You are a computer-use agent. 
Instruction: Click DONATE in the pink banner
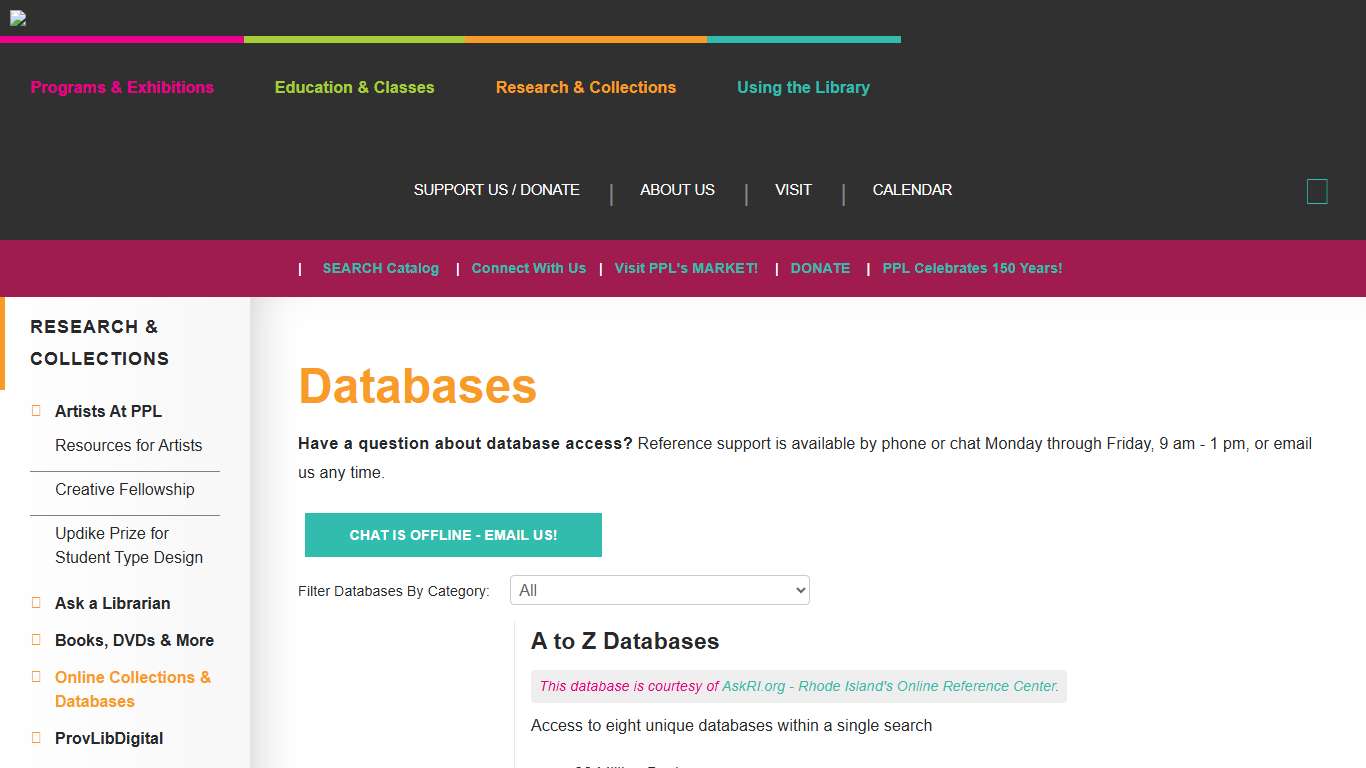point(820,268)
